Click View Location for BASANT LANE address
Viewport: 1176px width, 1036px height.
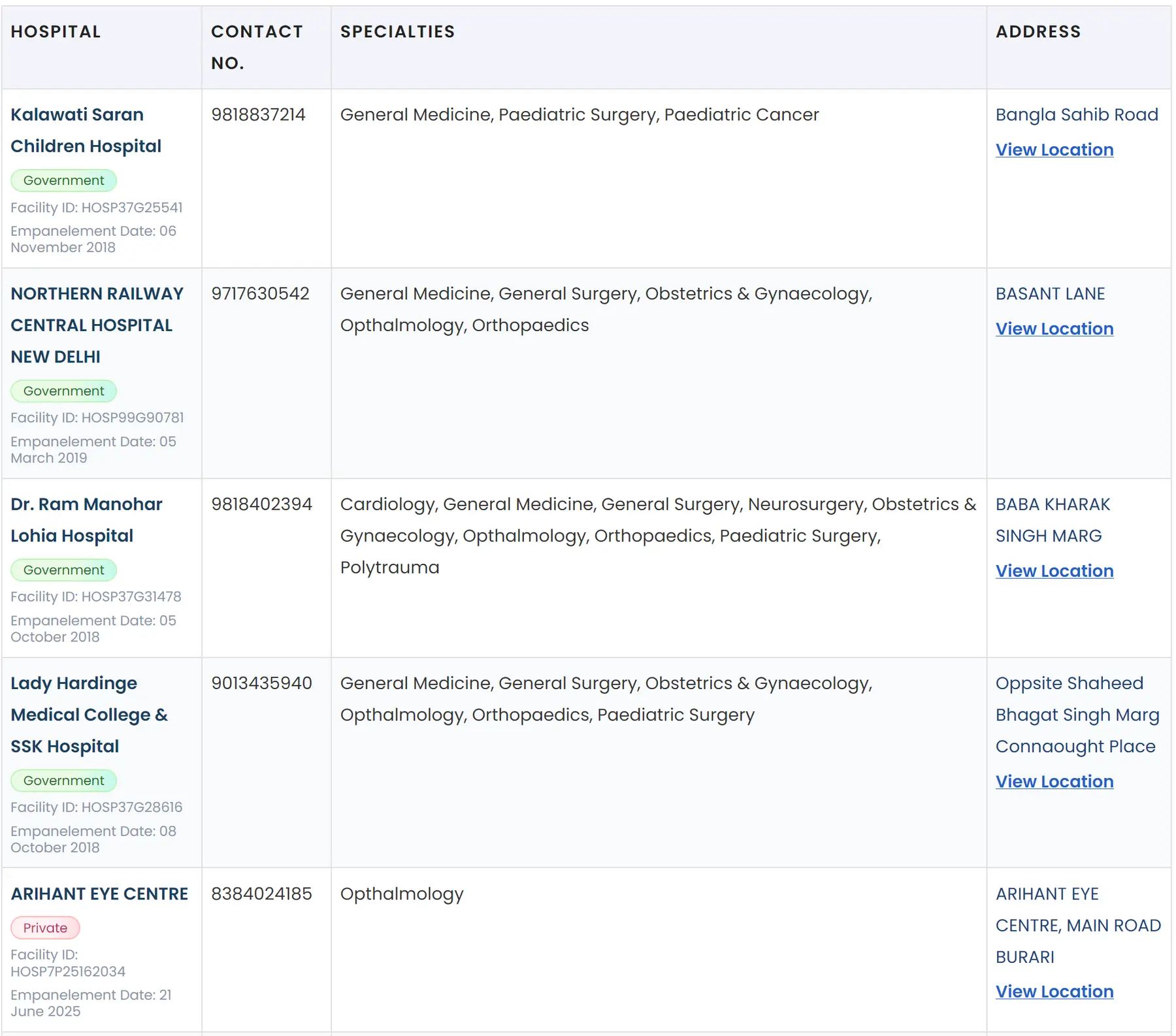point(1054,329)
